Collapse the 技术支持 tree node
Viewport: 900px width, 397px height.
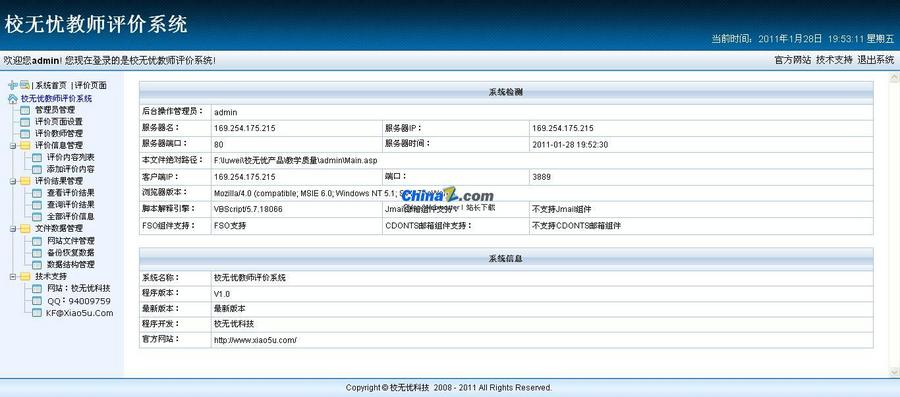(x=13, y=277)
